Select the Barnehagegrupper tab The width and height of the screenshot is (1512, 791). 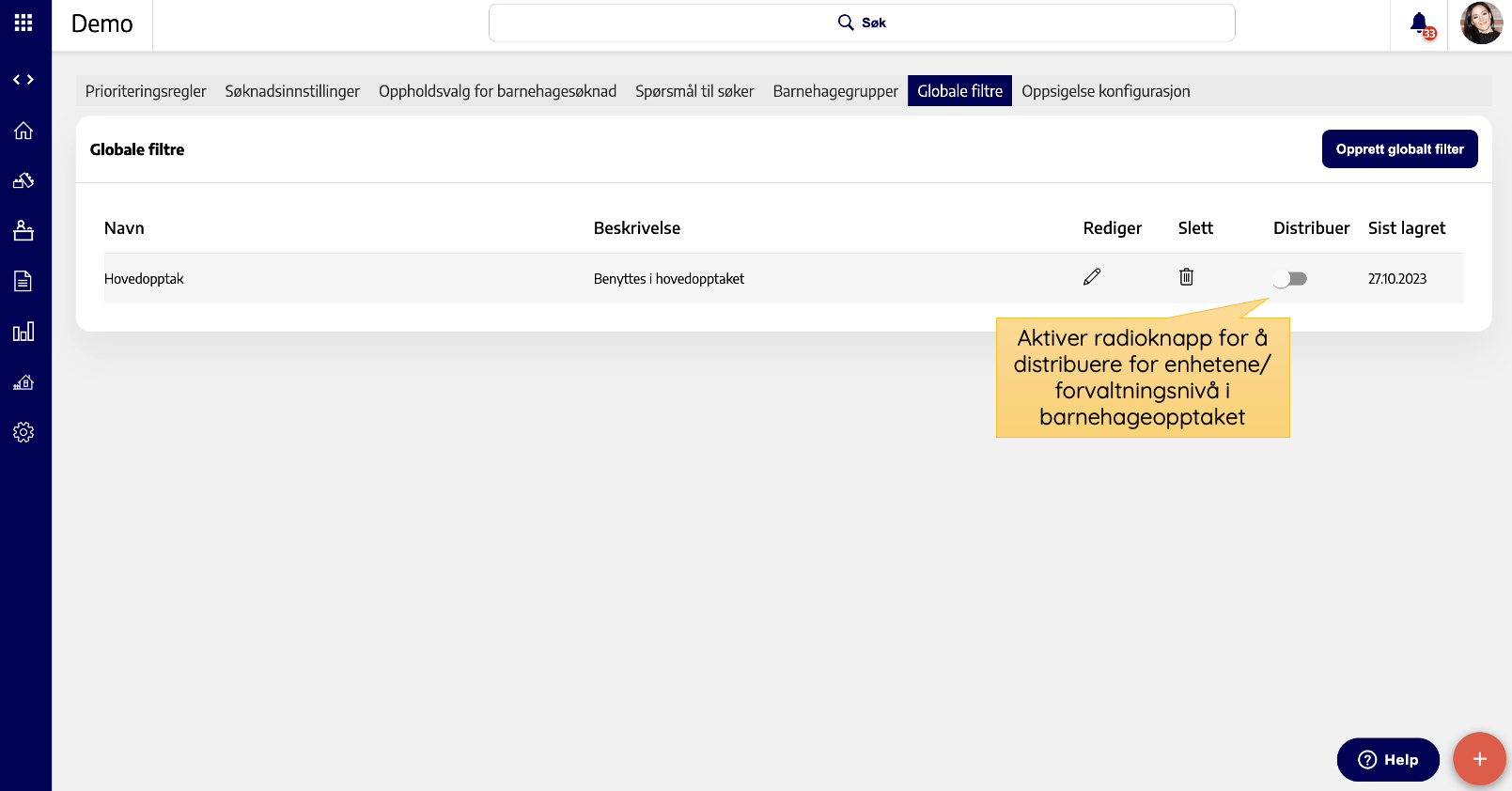pyautogui.click(x=835, y=91)
